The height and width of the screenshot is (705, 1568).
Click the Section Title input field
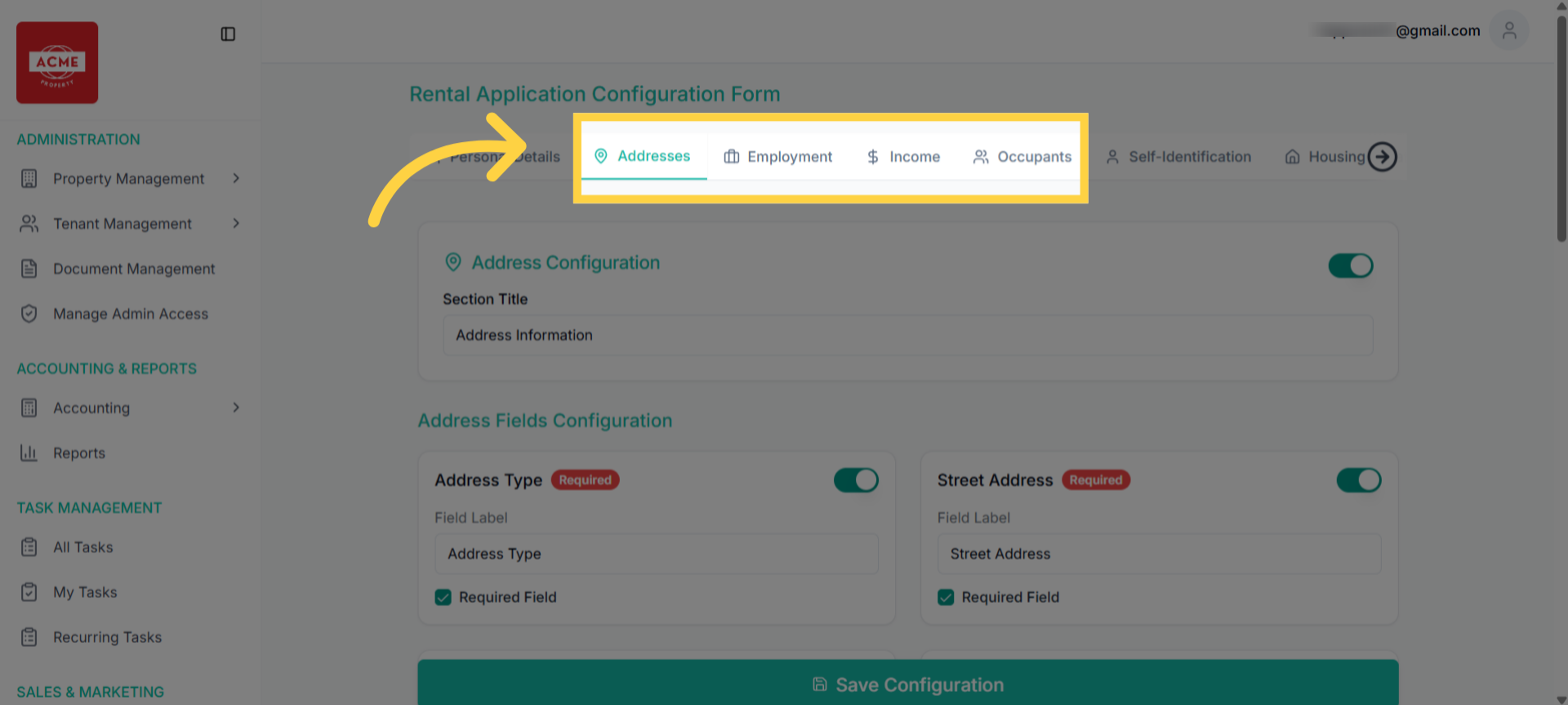(x=908, y=336)
